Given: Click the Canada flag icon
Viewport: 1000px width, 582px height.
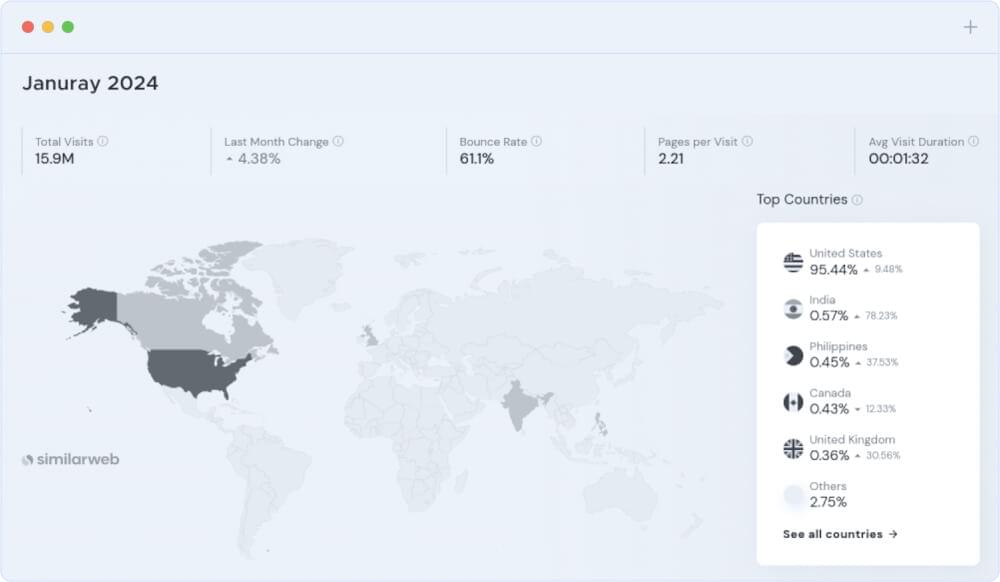Looking at the screenshot, I should (x=791, y=401).
